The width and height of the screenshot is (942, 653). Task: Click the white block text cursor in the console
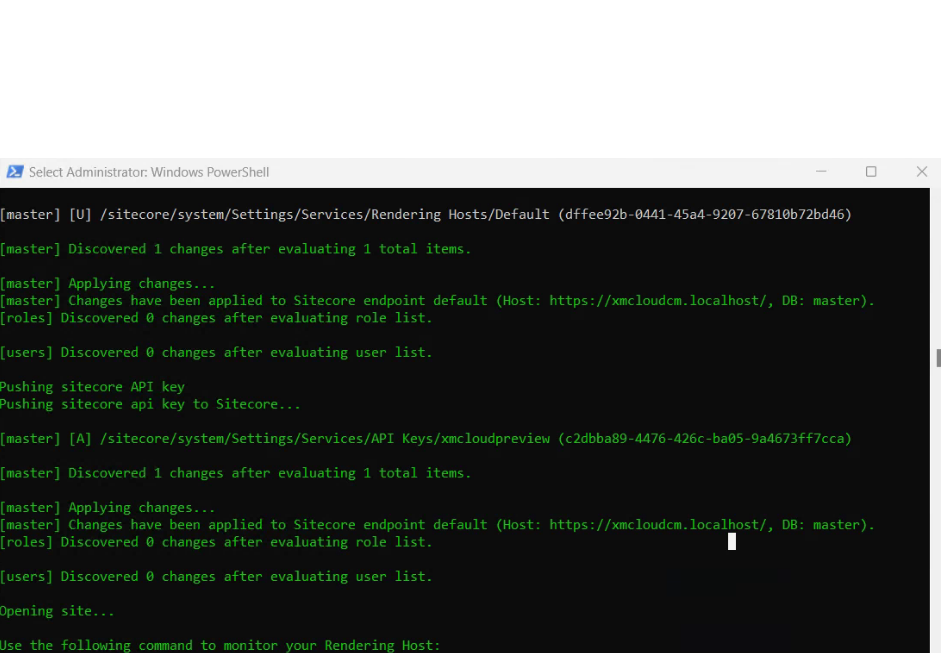732,541
